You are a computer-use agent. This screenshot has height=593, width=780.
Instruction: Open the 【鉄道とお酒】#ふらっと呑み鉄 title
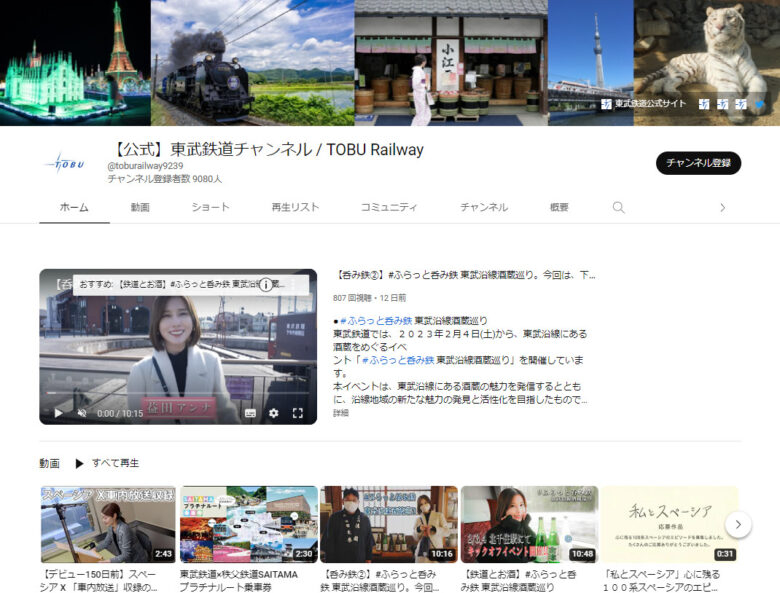pyautogui.click(x=519, y=581)
